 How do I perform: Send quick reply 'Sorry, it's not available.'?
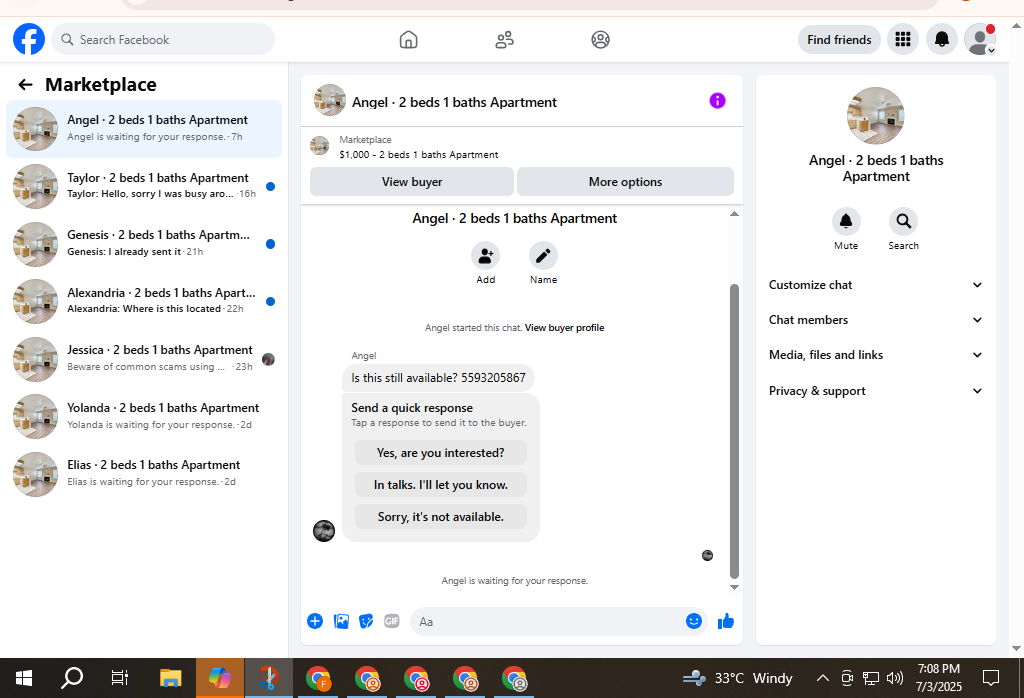[x=441, y=516]
